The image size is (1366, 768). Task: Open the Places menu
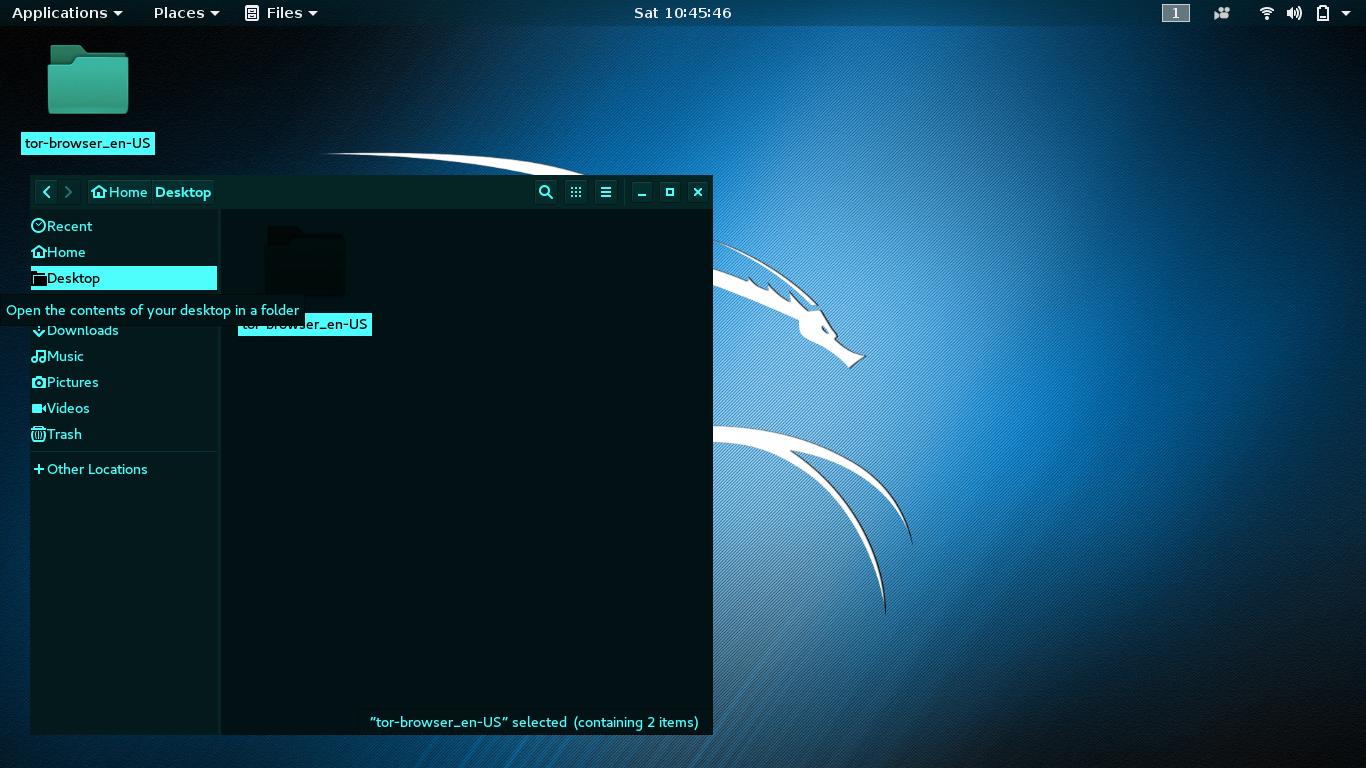[x=186, y=13]
